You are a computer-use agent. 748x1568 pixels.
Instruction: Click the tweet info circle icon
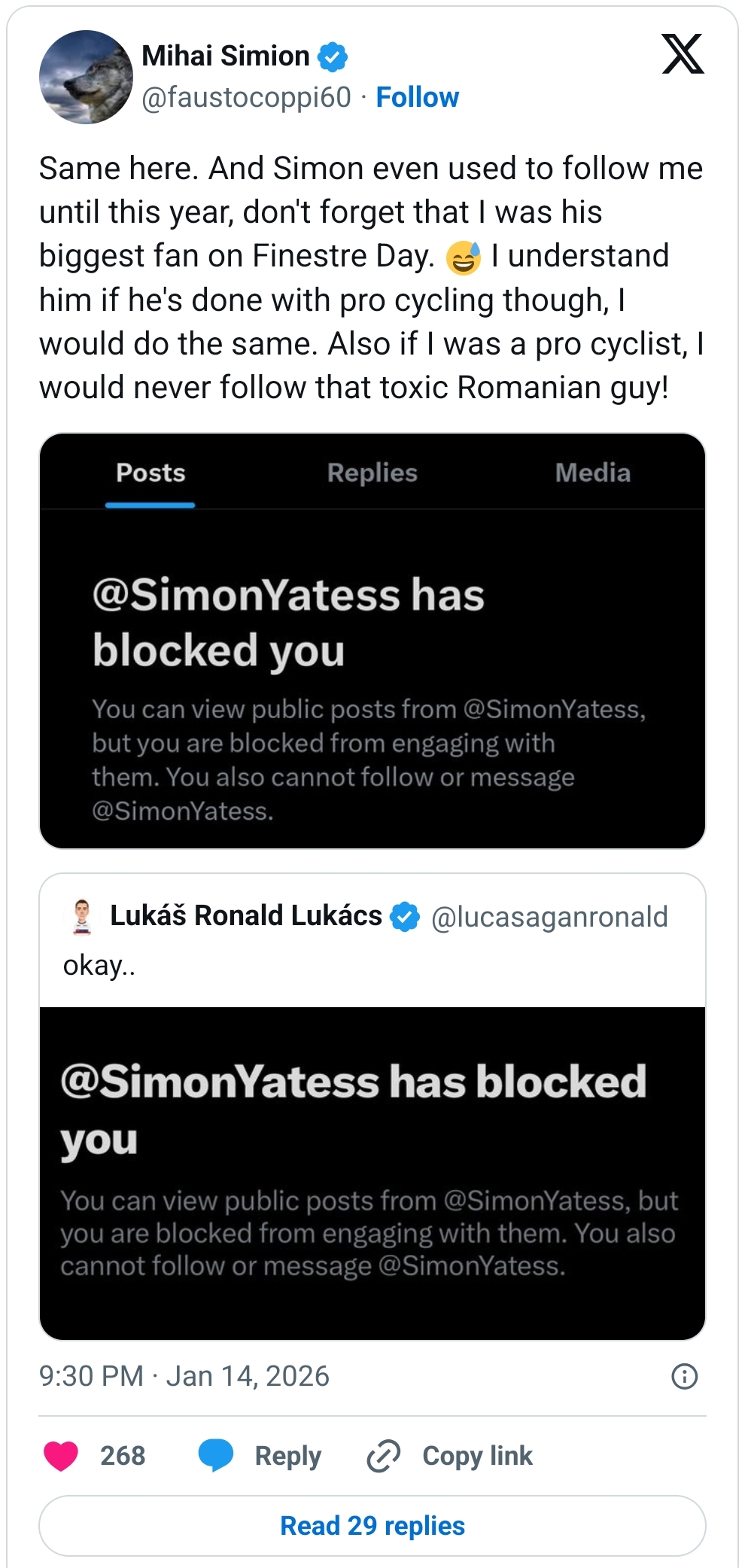(x=684, y=1376)
